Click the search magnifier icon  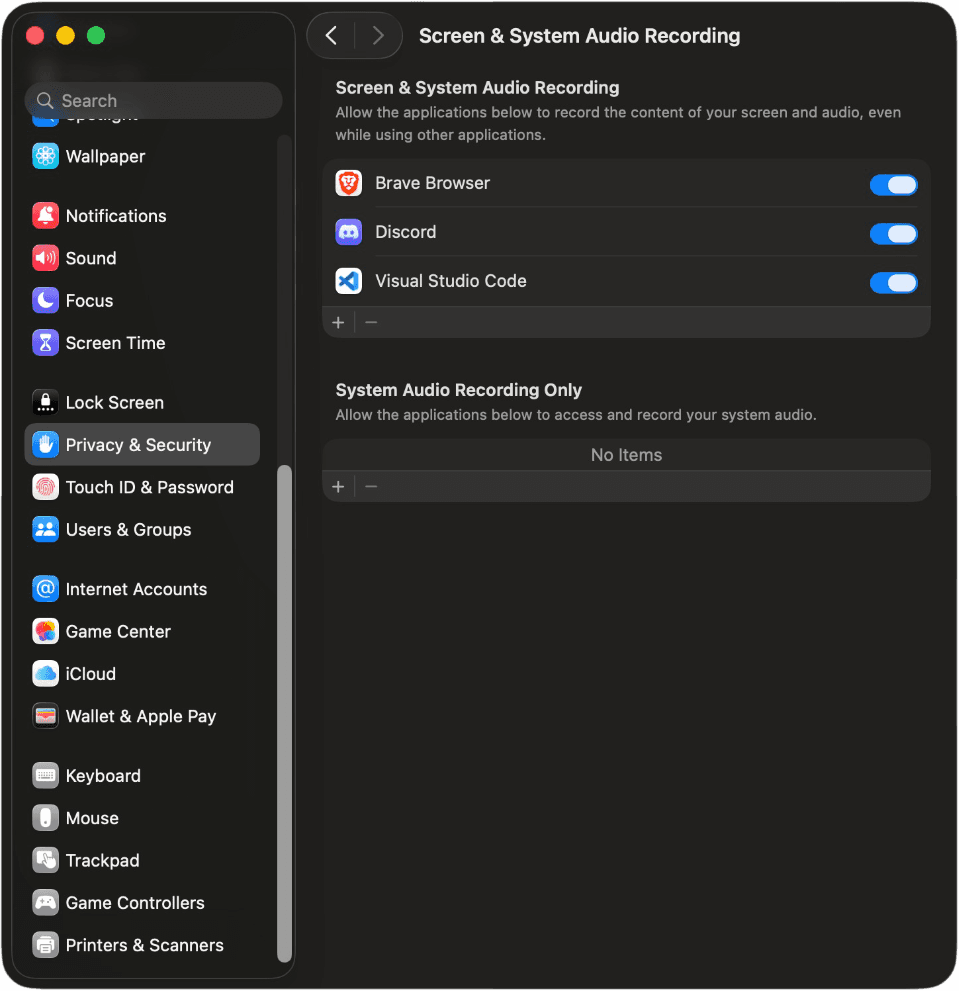coord(44,100)
